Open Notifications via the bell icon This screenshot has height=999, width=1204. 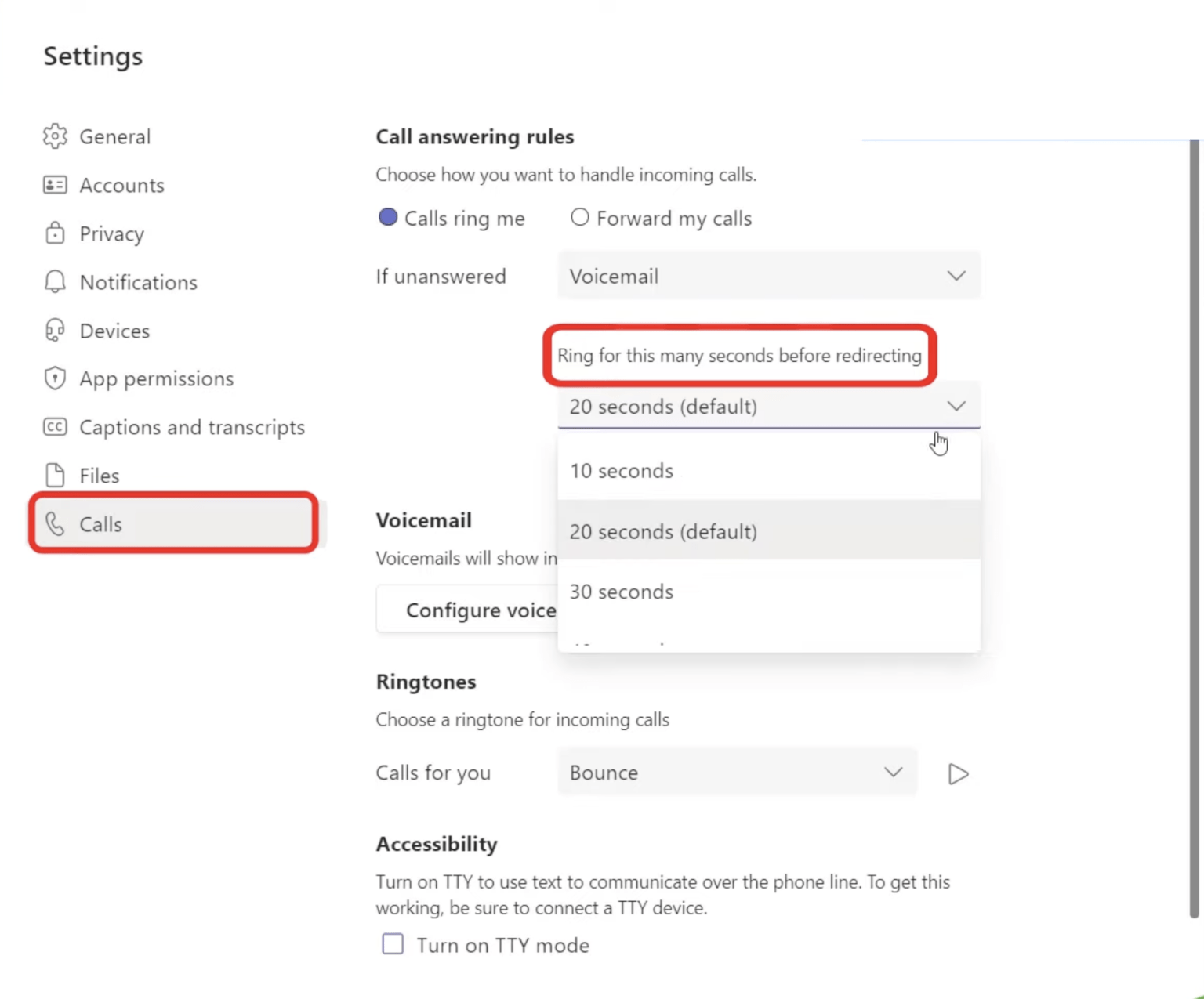point(55,282)
